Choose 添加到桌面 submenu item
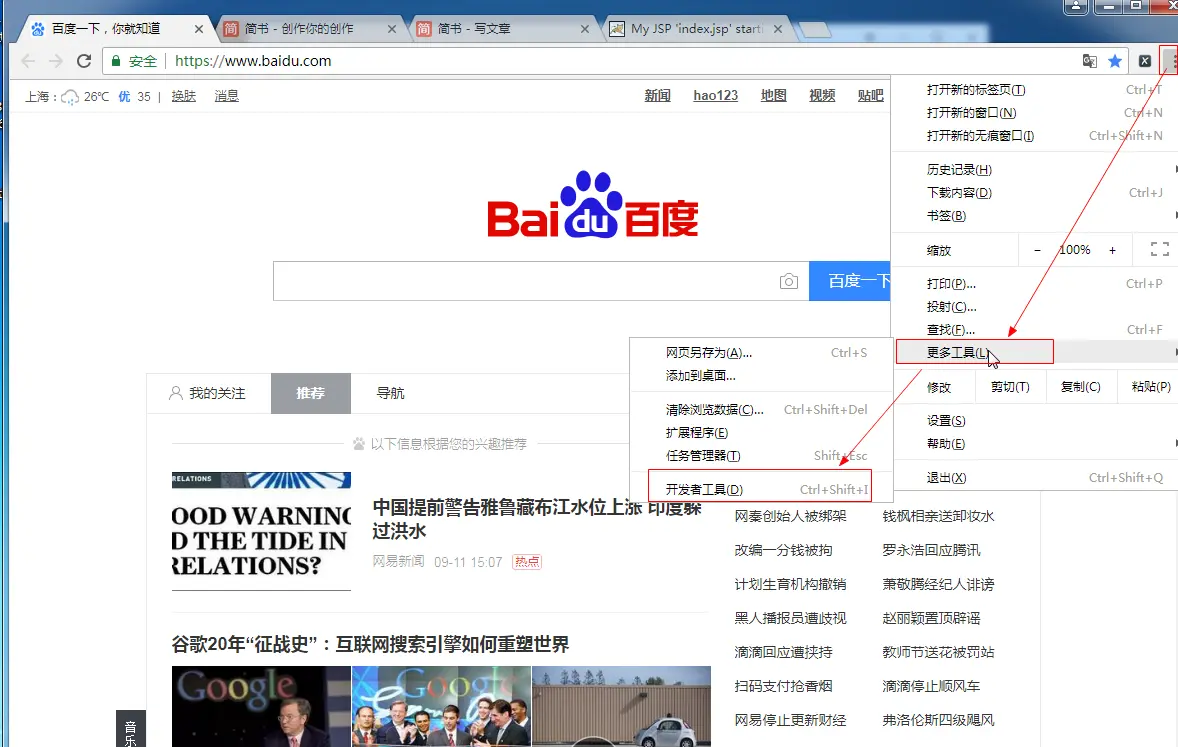This screenshot has width=1178, height=747. pos(761,376)
